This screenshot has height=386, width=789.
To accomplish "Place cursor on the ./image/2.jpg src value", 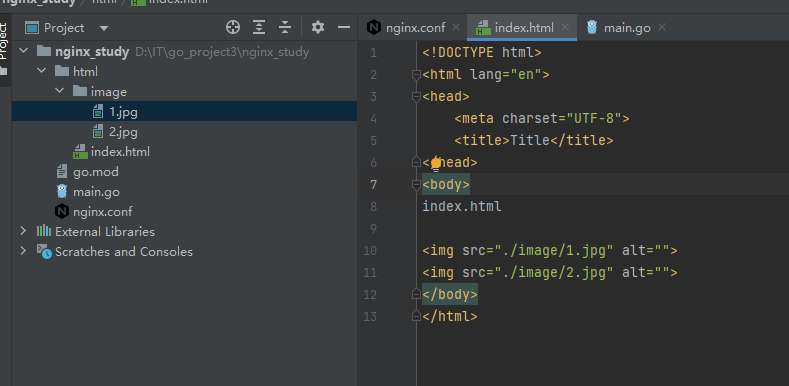I will pos(553,272).
